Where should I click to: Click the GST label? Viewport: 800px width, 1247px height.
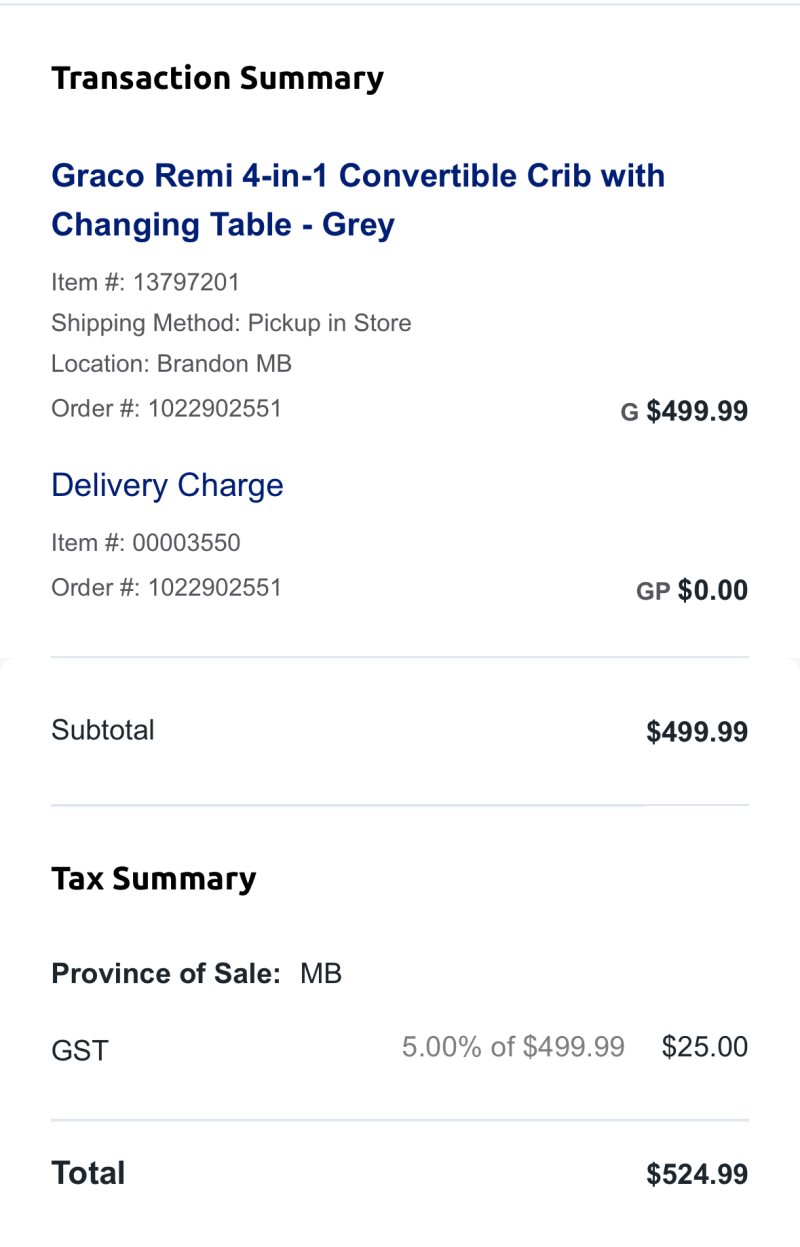79,1050
